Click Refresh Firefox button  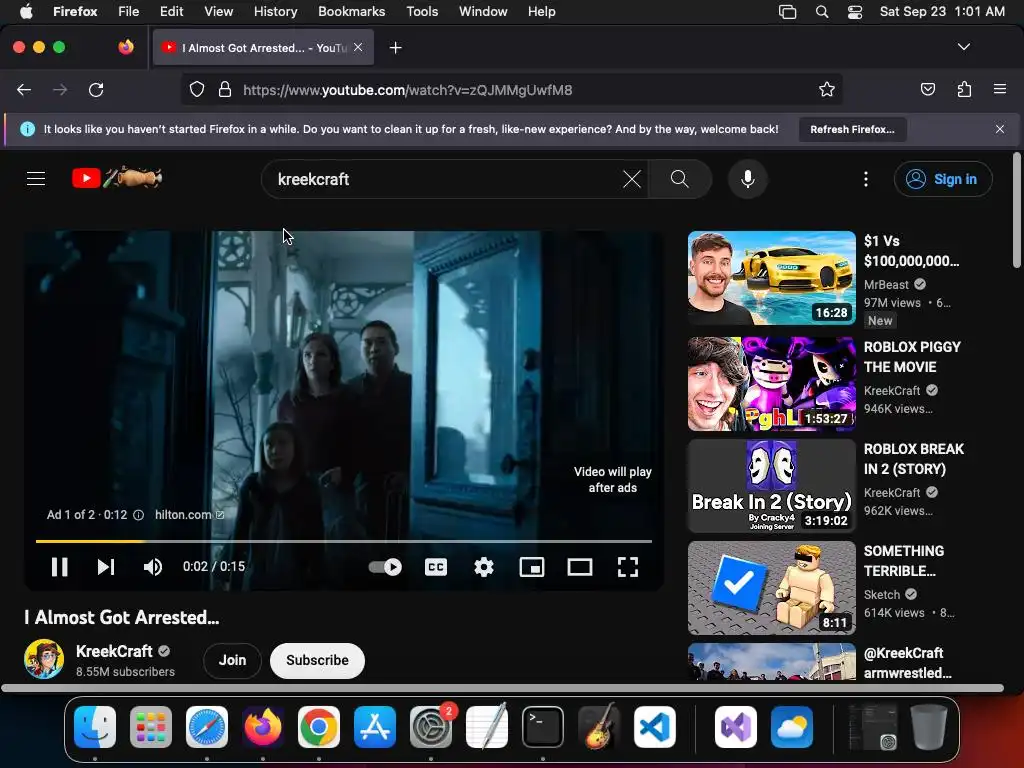852,129
